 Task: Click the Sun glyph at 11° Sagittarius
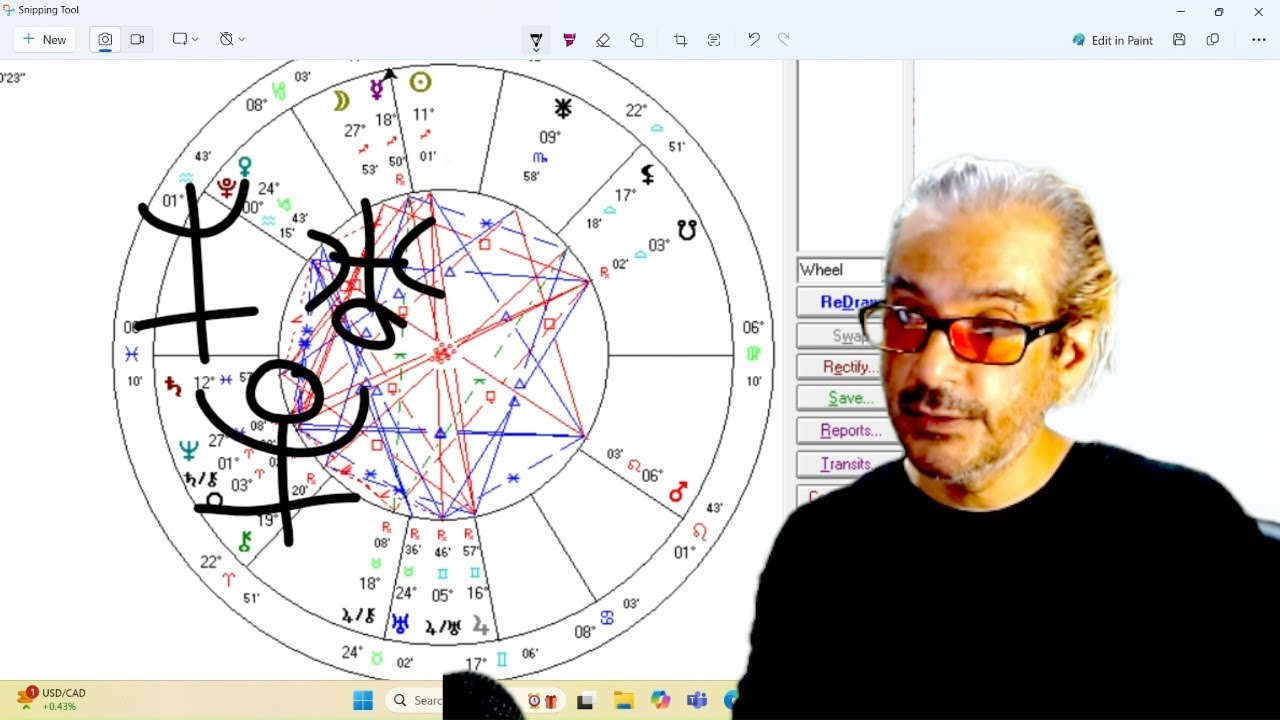[x=421, y=82]
